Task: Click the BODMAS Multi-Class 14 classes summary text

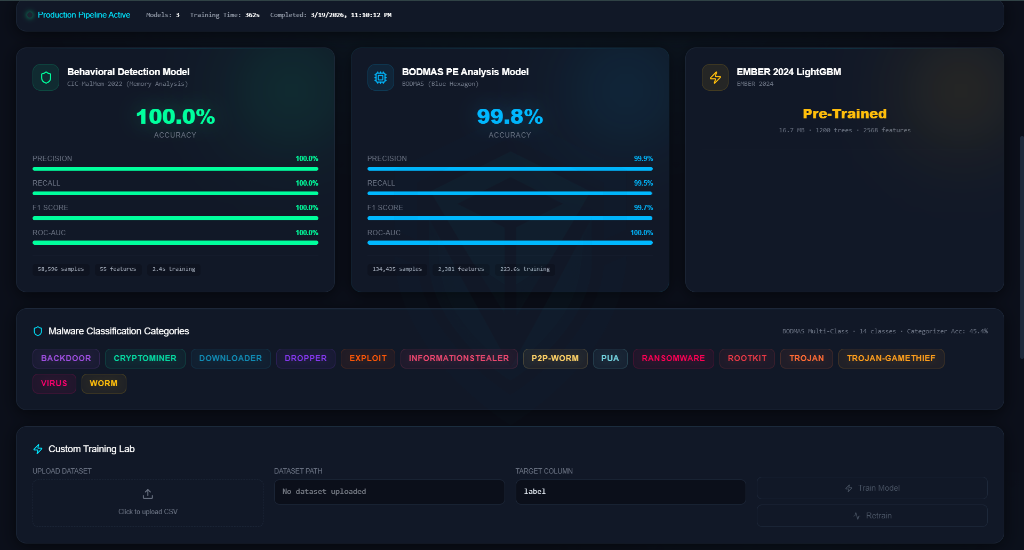Action: 885,331
